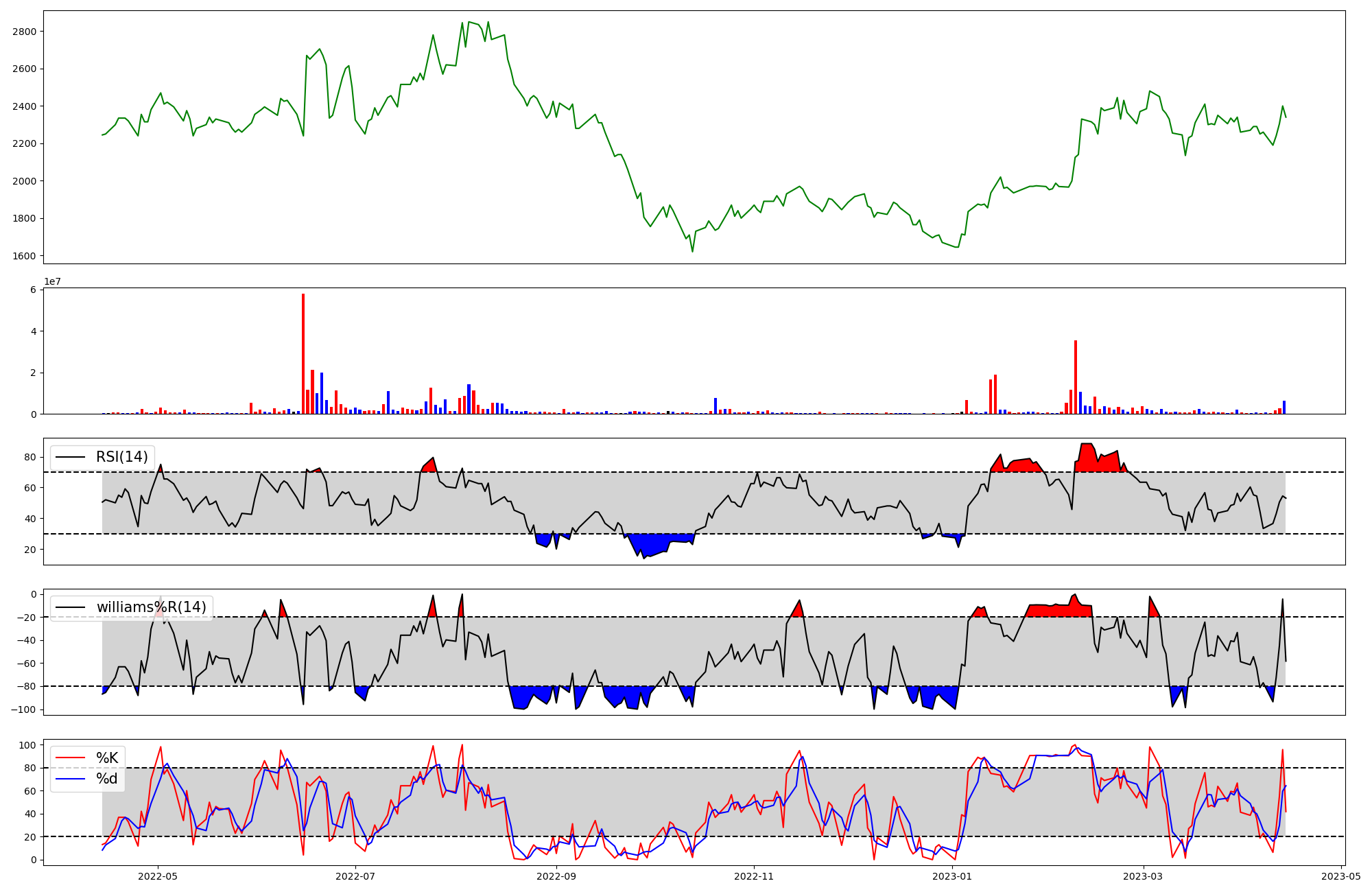Click the %K legend label
This screenshot has width=1372, height=892.
click(x=107, y=758)
